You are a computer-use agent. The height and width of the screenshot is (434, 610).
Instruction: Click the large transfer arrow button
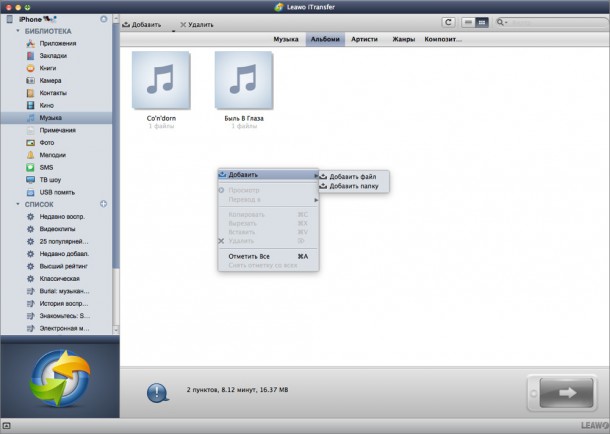[x=566, y=393]
